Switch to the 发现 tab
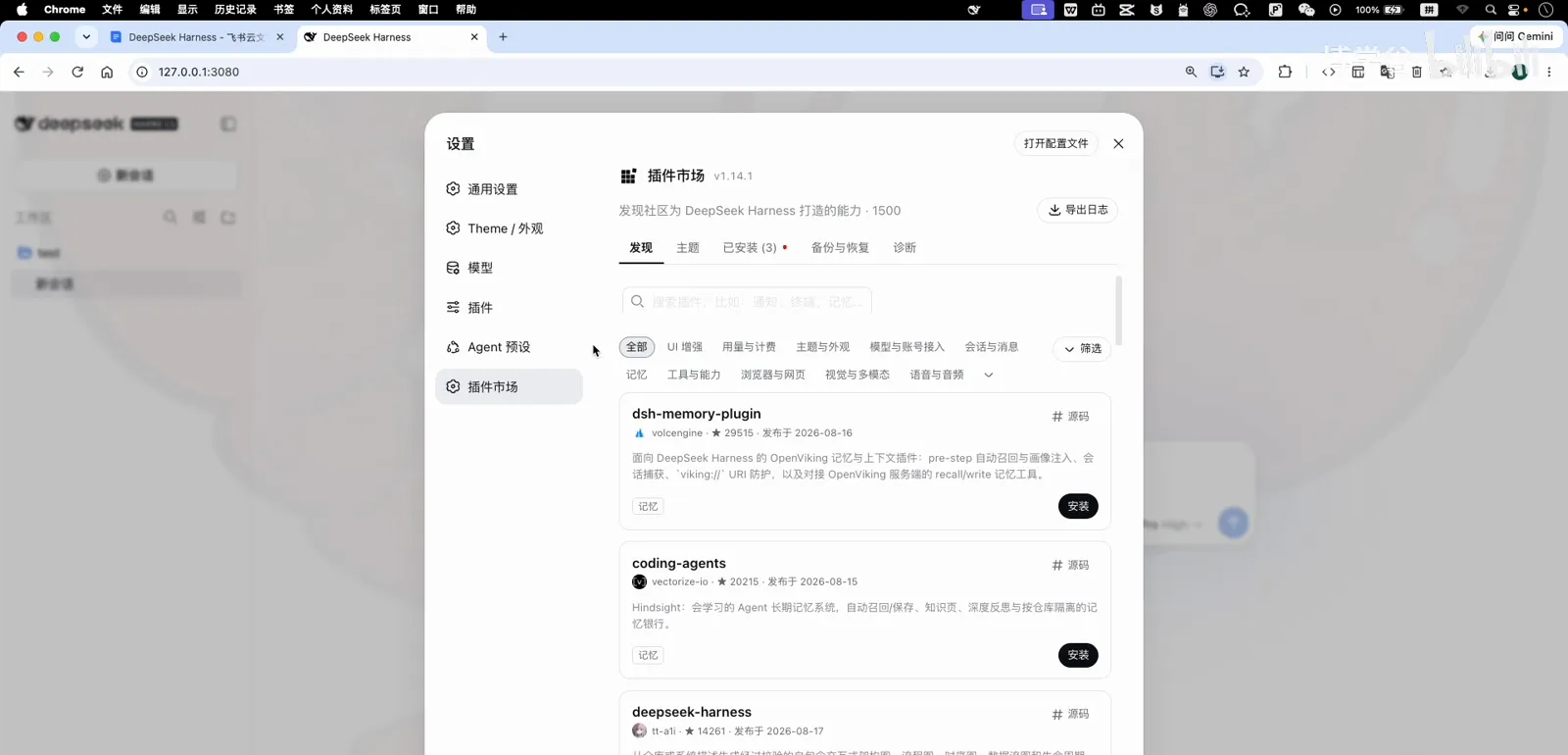 click(x=641, y=248)
